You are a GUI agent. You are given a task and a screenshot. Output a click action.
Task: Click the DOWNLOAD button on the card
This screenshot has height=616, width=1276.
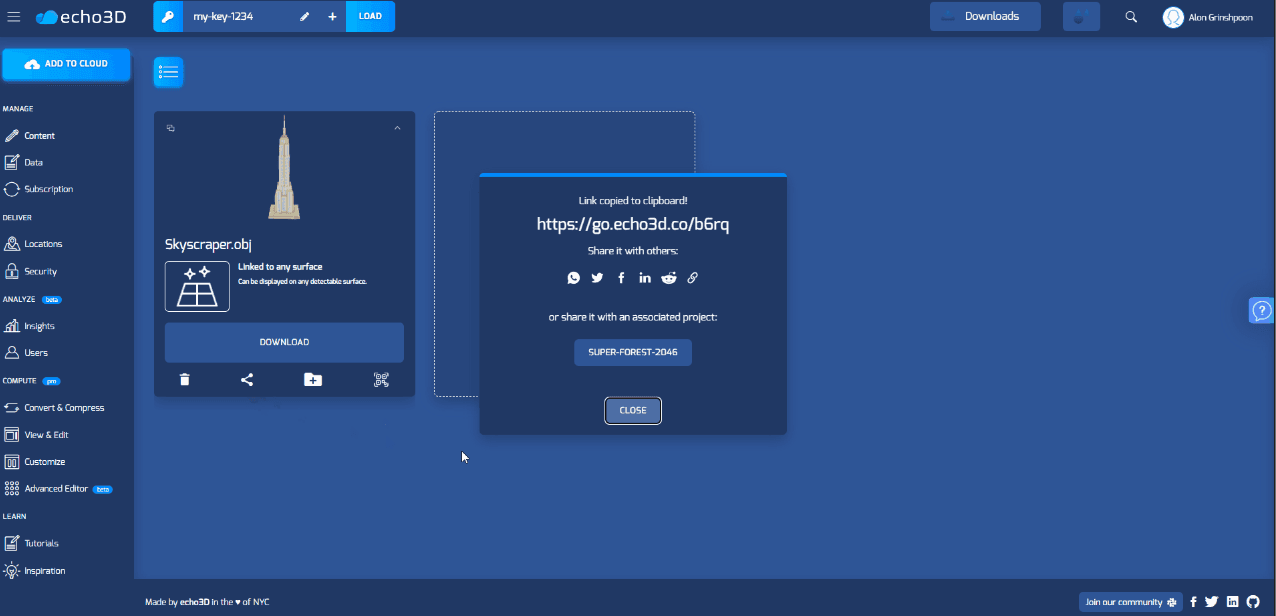284,342
